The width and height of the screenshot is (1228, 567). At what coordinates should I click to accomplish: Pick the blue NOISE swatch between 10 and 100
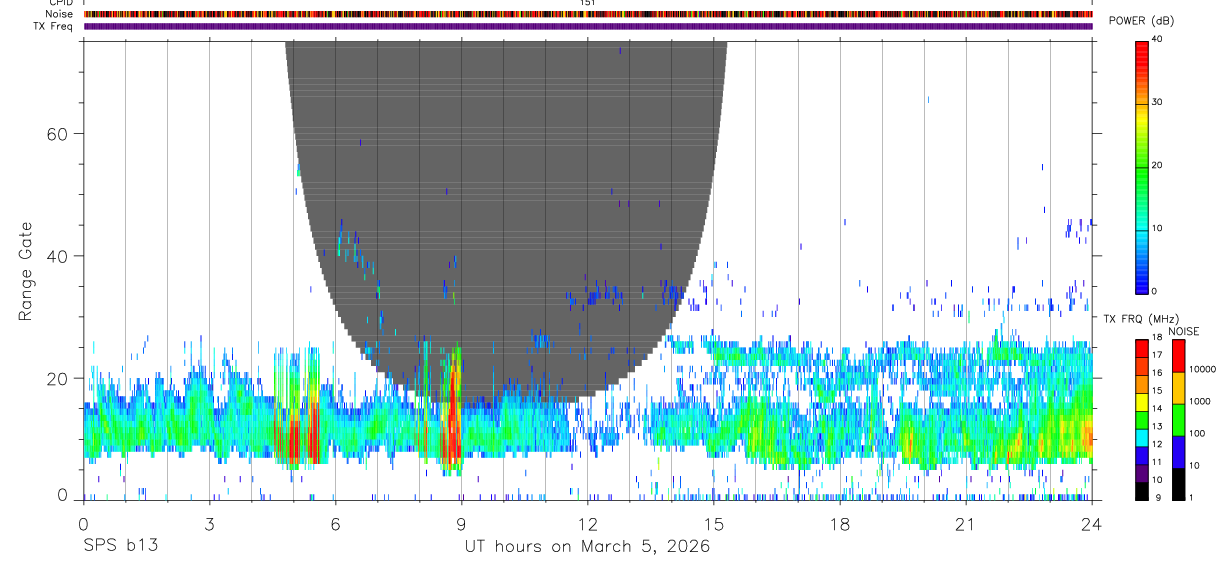point(1177,452)
